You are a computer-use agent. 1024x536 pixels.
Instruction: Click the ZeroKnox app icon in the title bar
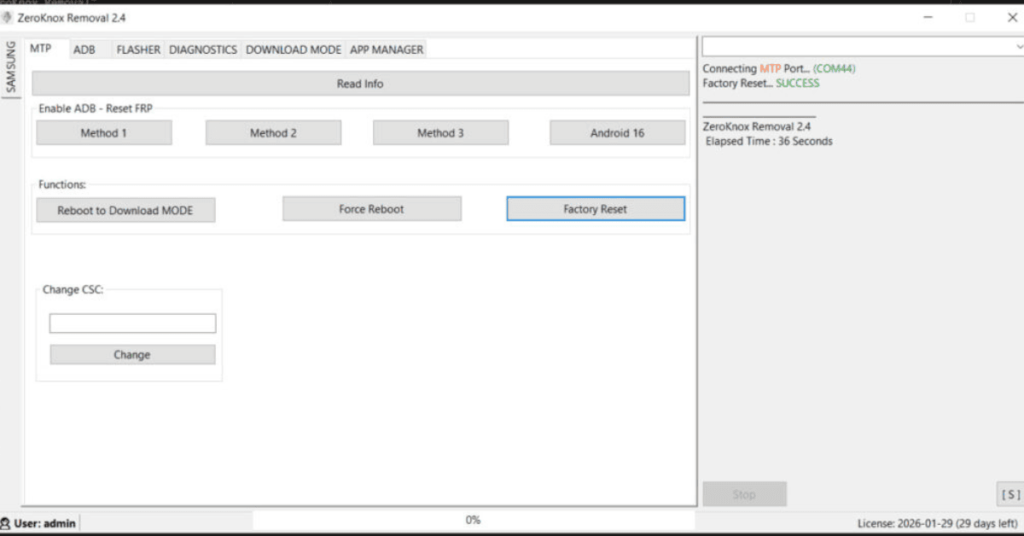pos(7,18)
